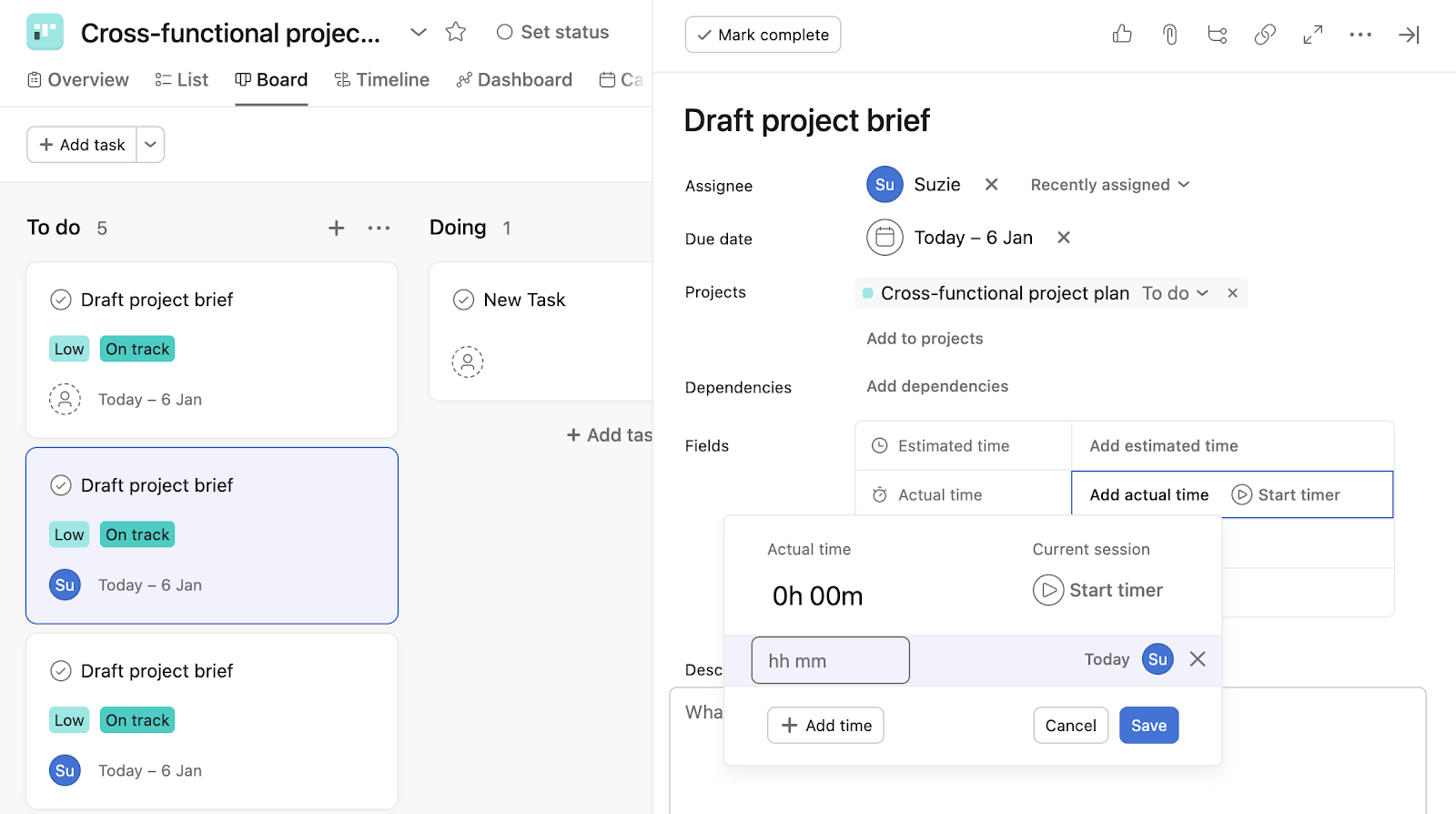
Task: Mark first Draft project brief card complete
Action: (x=61, y=300)
